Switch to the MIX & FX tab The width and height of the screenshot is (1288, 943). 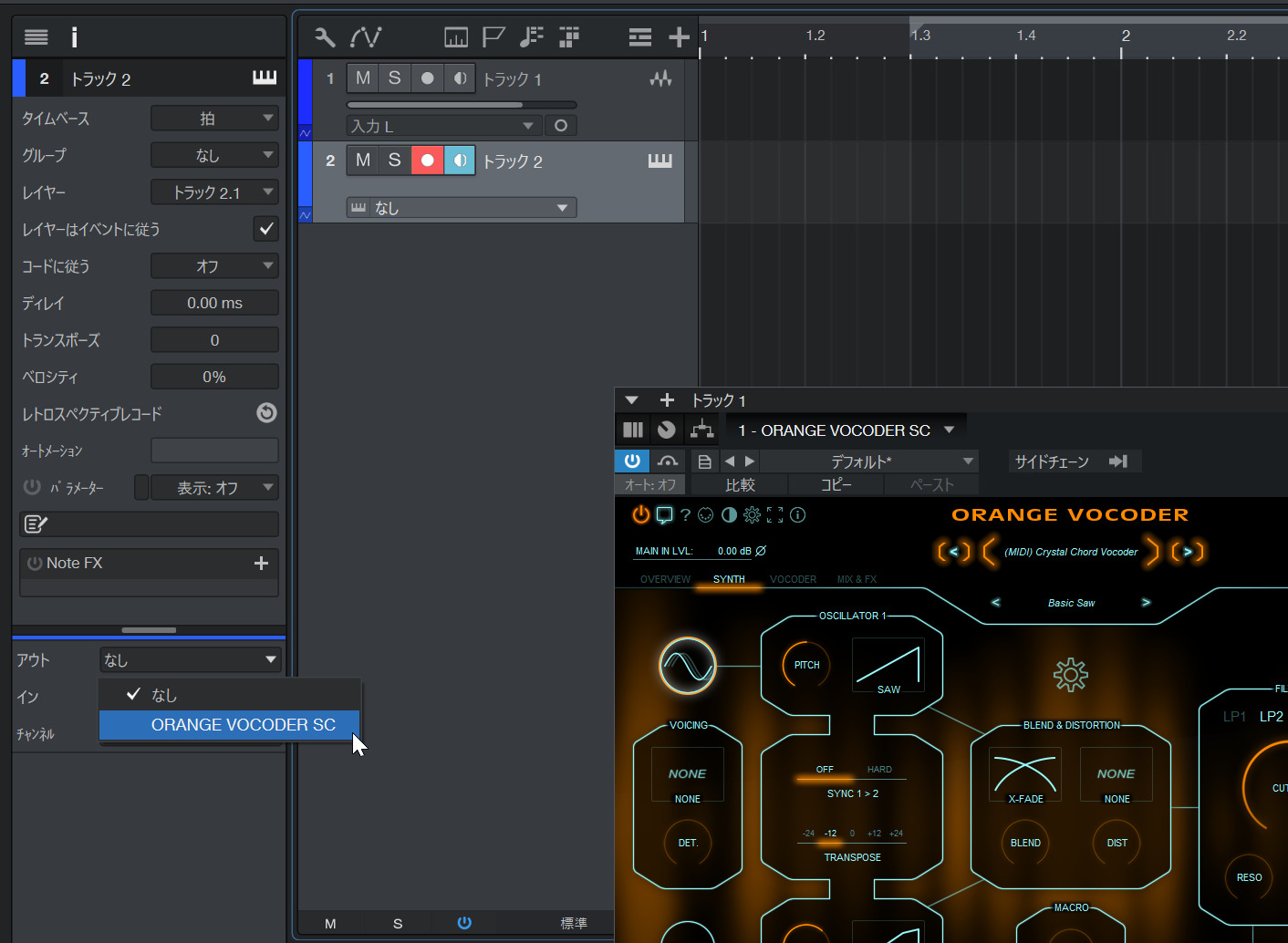tap(857, 579)
